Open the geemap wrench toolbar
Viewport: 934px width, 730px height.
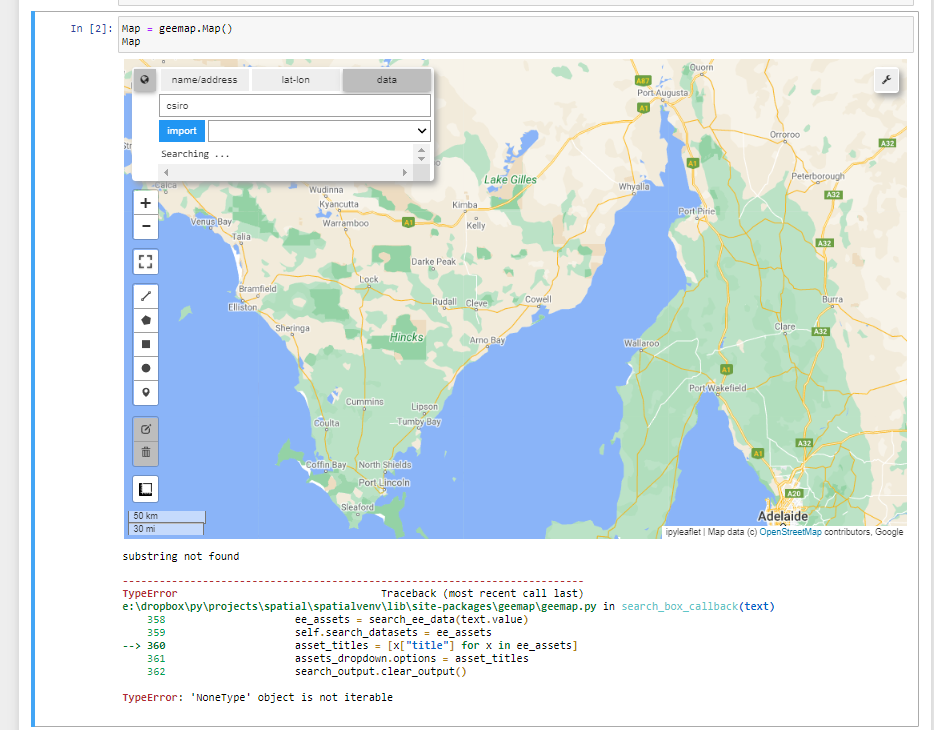coord(886,80)
